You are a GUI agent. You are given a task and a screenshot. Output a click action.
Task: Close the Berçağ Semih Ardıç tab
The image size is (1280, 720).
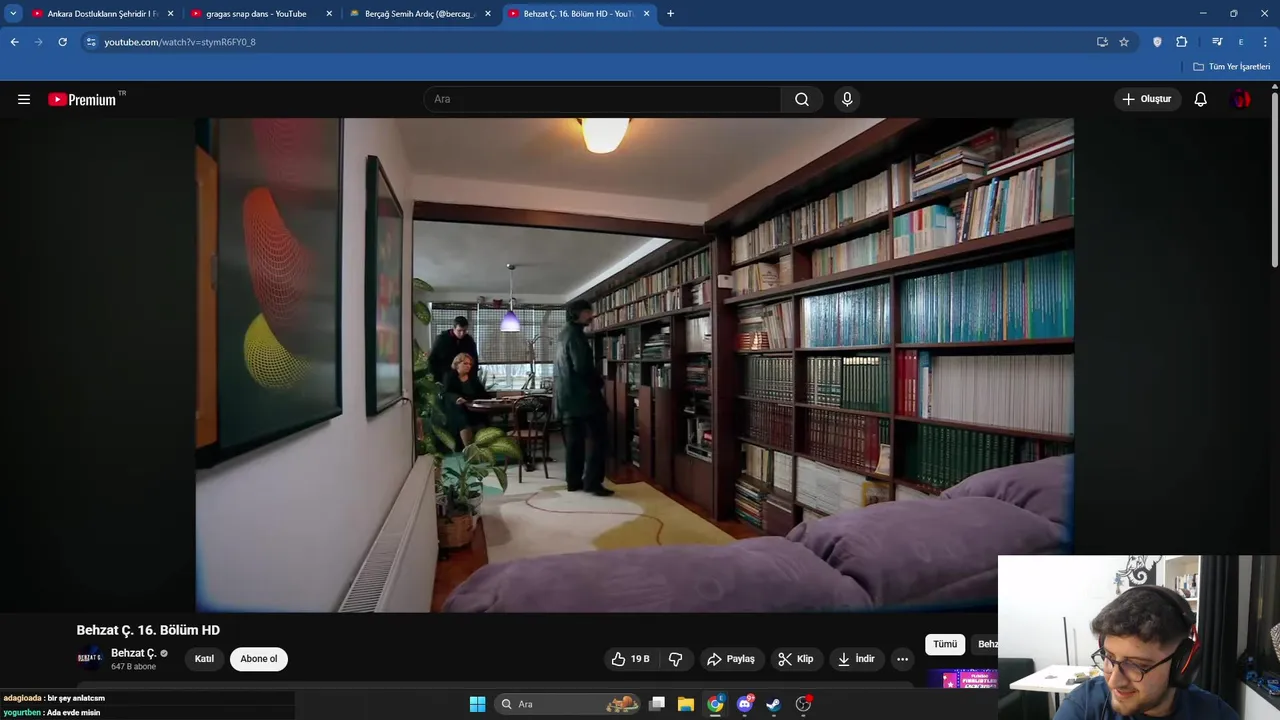click(488, 14)
